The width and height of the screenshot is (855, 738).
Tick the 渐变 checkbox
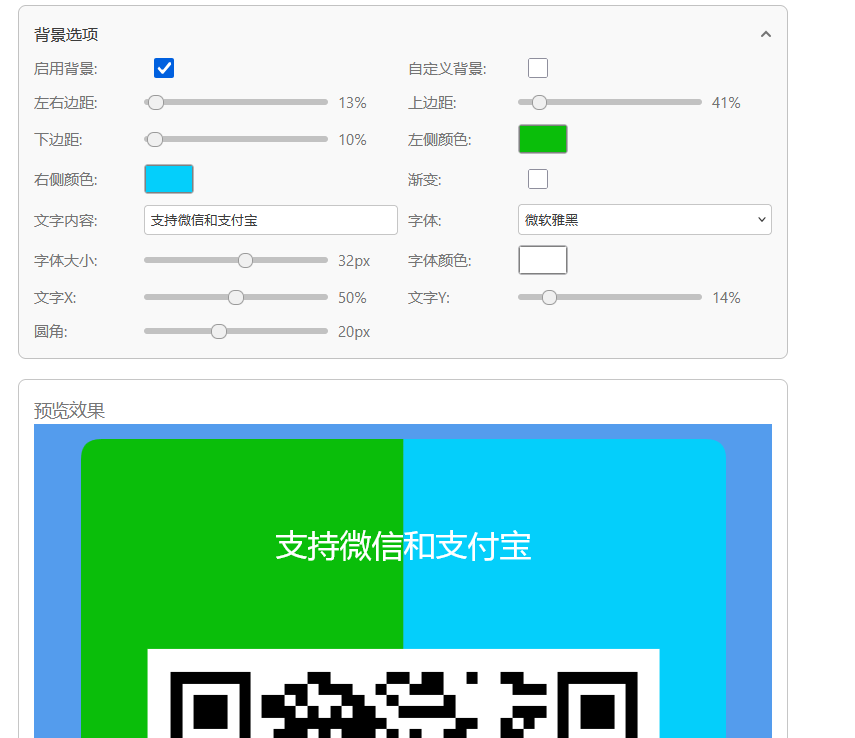coord(538,179)
